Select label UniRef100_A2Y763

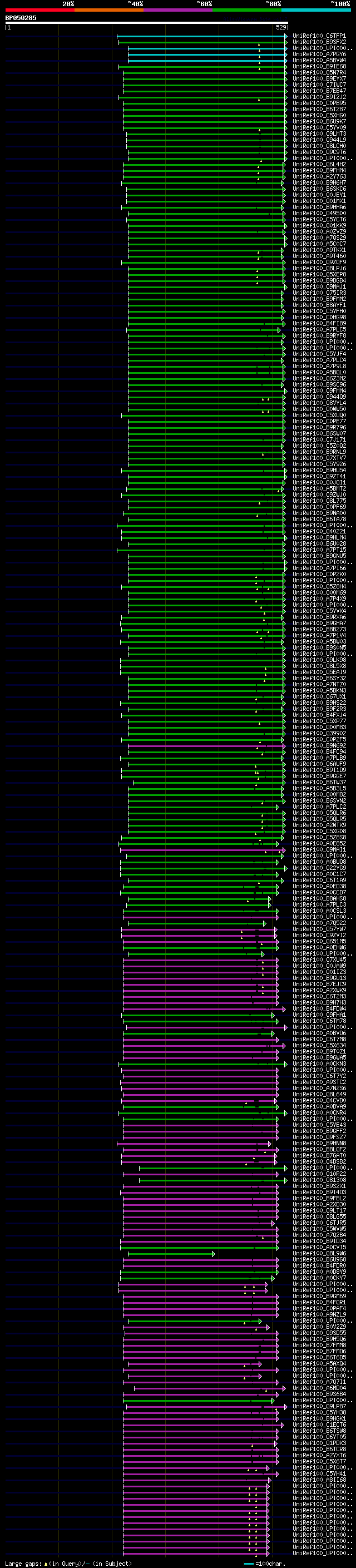click(x=319, y=176)
